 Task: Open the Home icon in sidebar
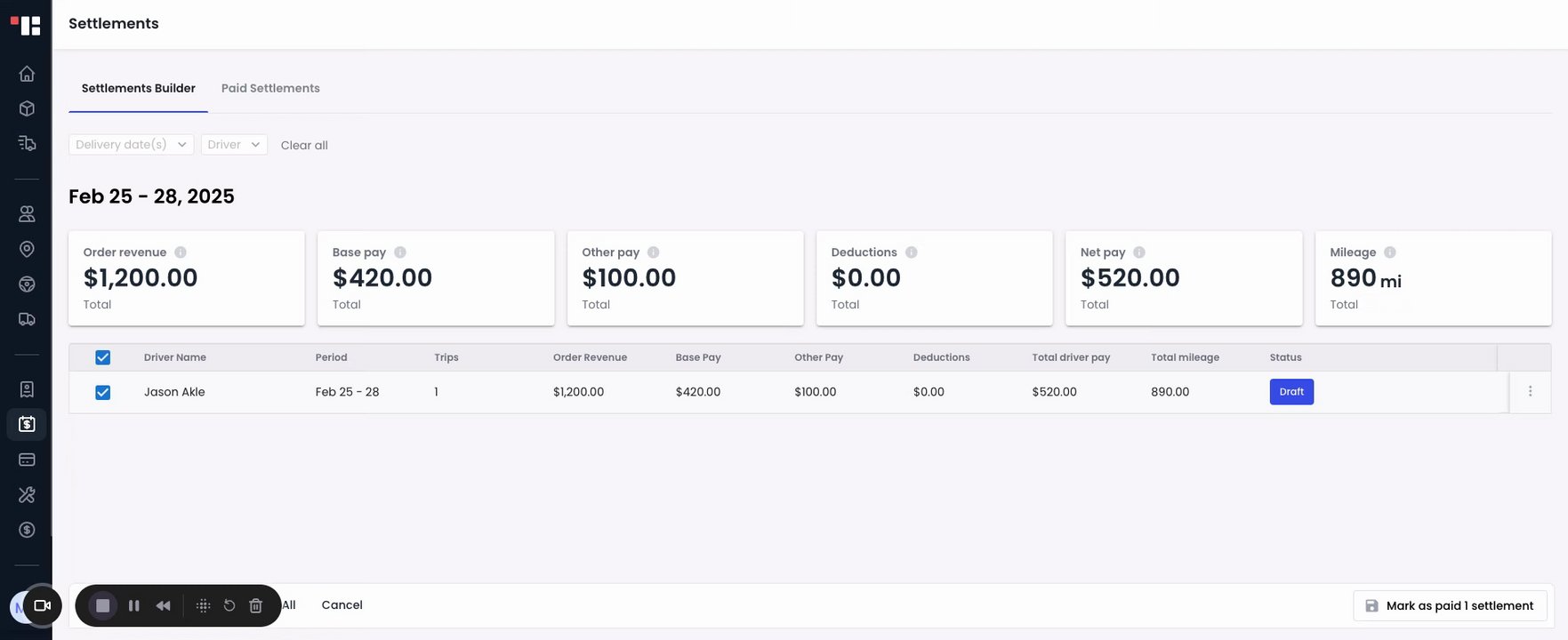tap(27, 74)
